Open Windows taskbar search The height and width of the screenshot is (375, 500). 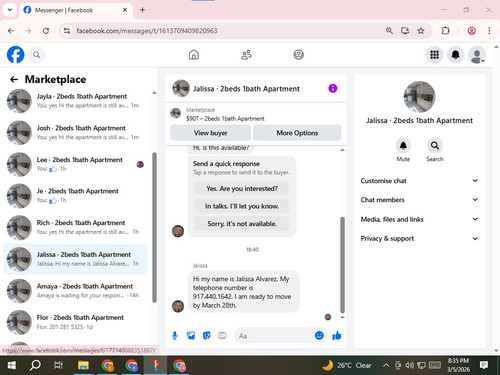[x=35, y=366]
